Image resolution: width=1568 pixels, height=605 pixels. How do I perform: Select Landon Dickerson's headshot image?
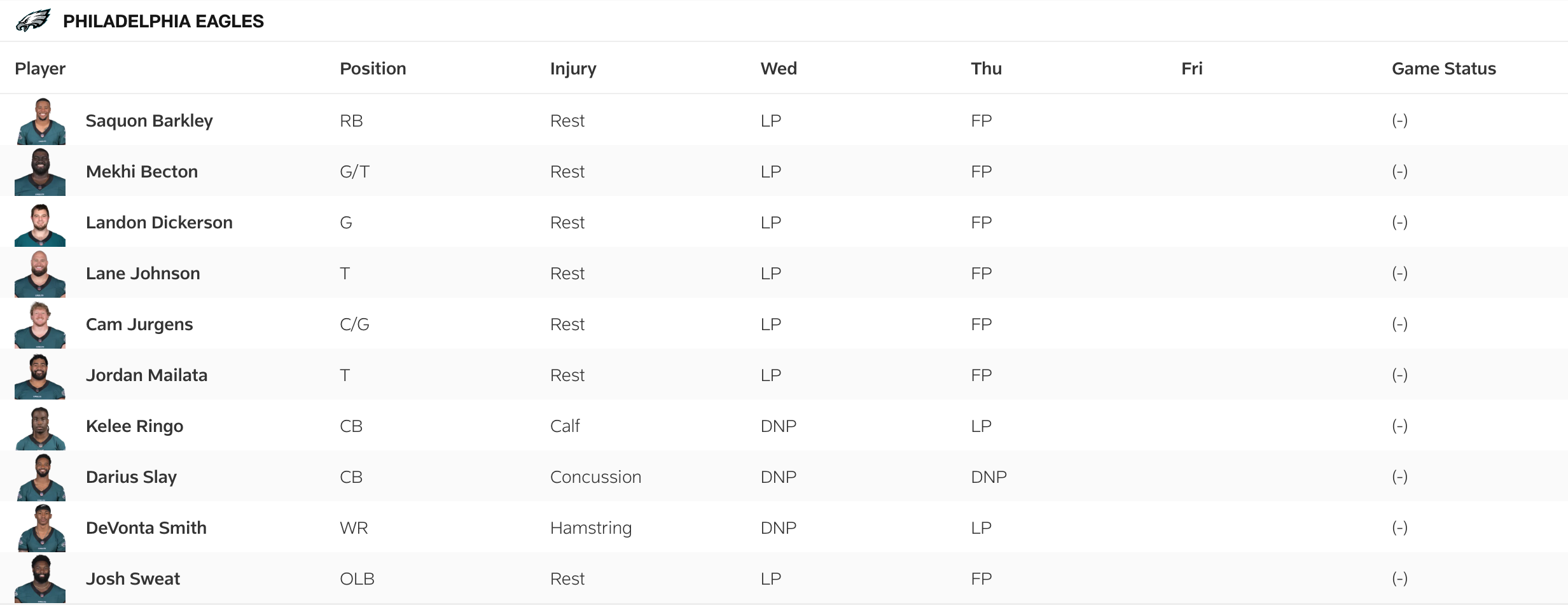pos(40,223)
